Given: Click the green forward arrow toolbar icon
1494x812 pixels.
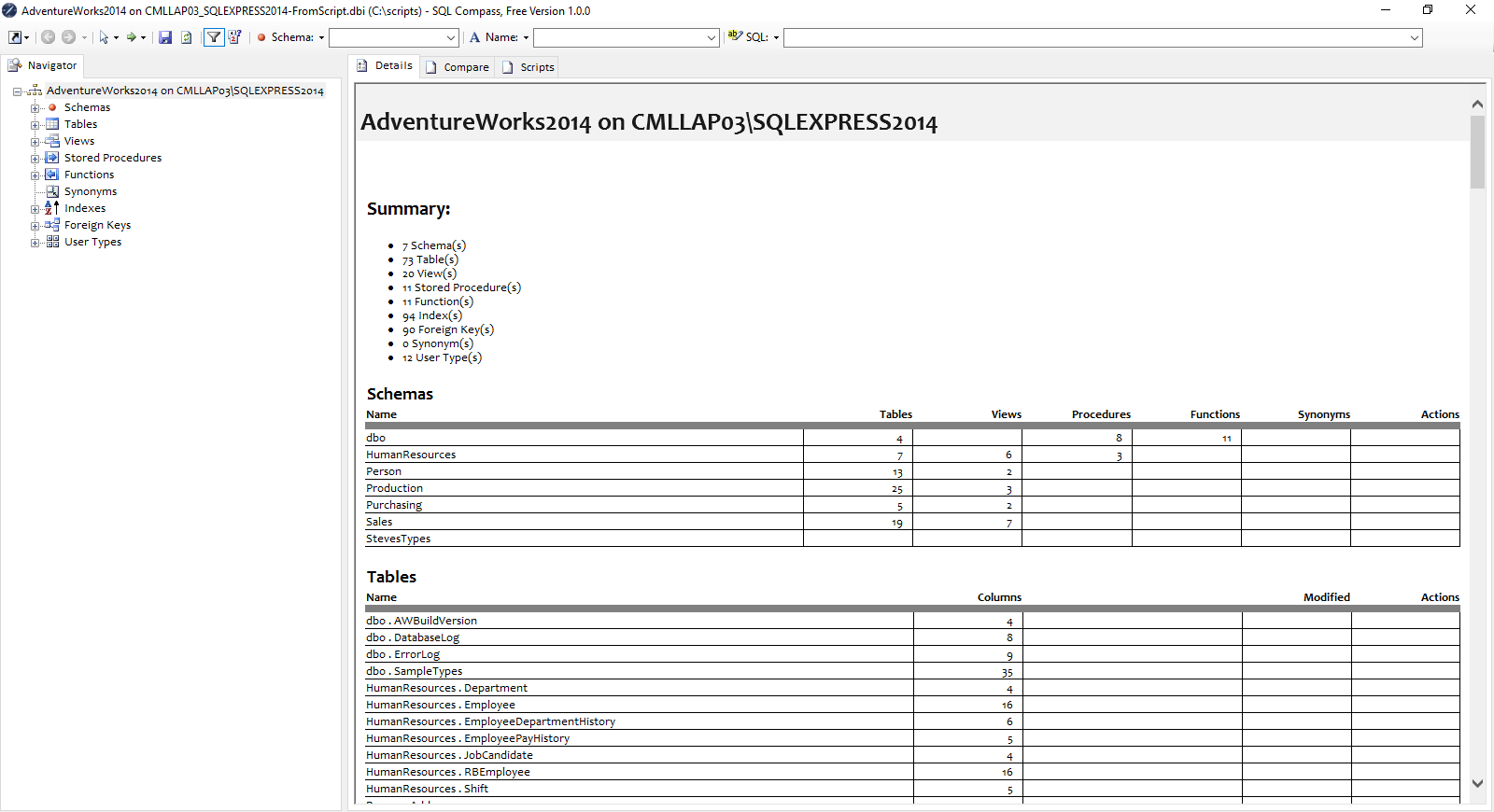Looking at the screenshot, I should [132, 37].
